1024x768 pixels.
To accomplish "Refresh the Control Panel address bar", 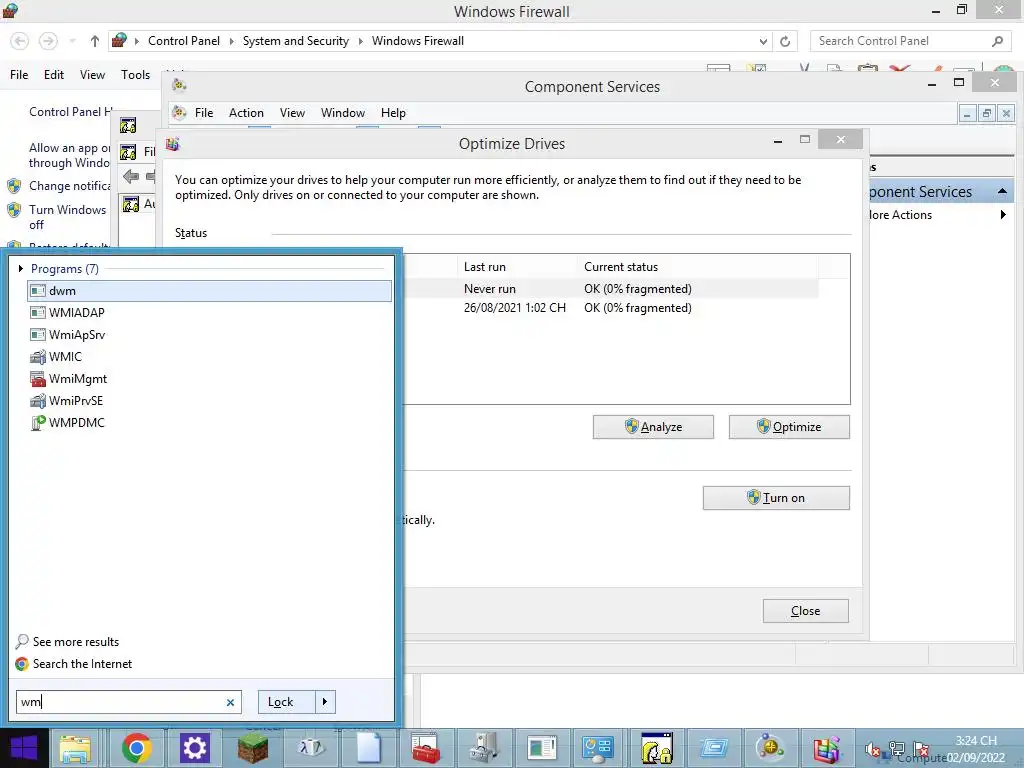I will (785, 41).
